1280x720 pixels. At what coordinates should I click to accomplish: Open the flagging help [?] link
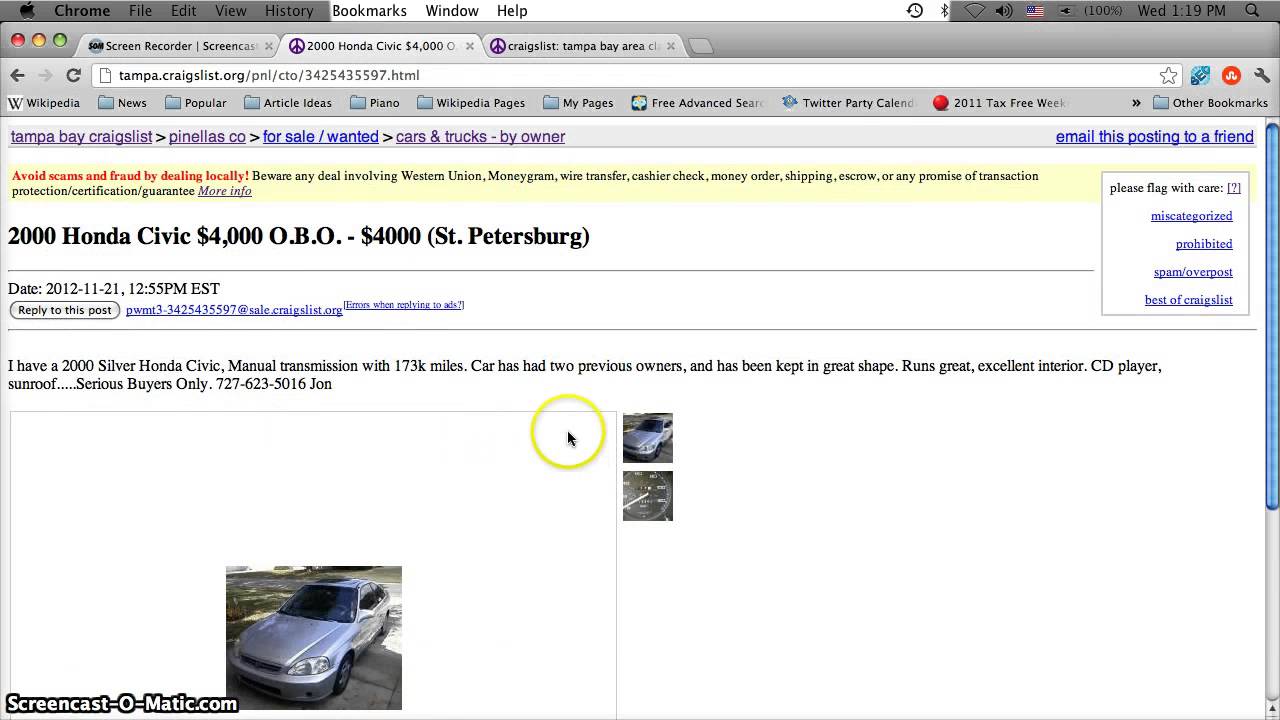pos(1234,188)
